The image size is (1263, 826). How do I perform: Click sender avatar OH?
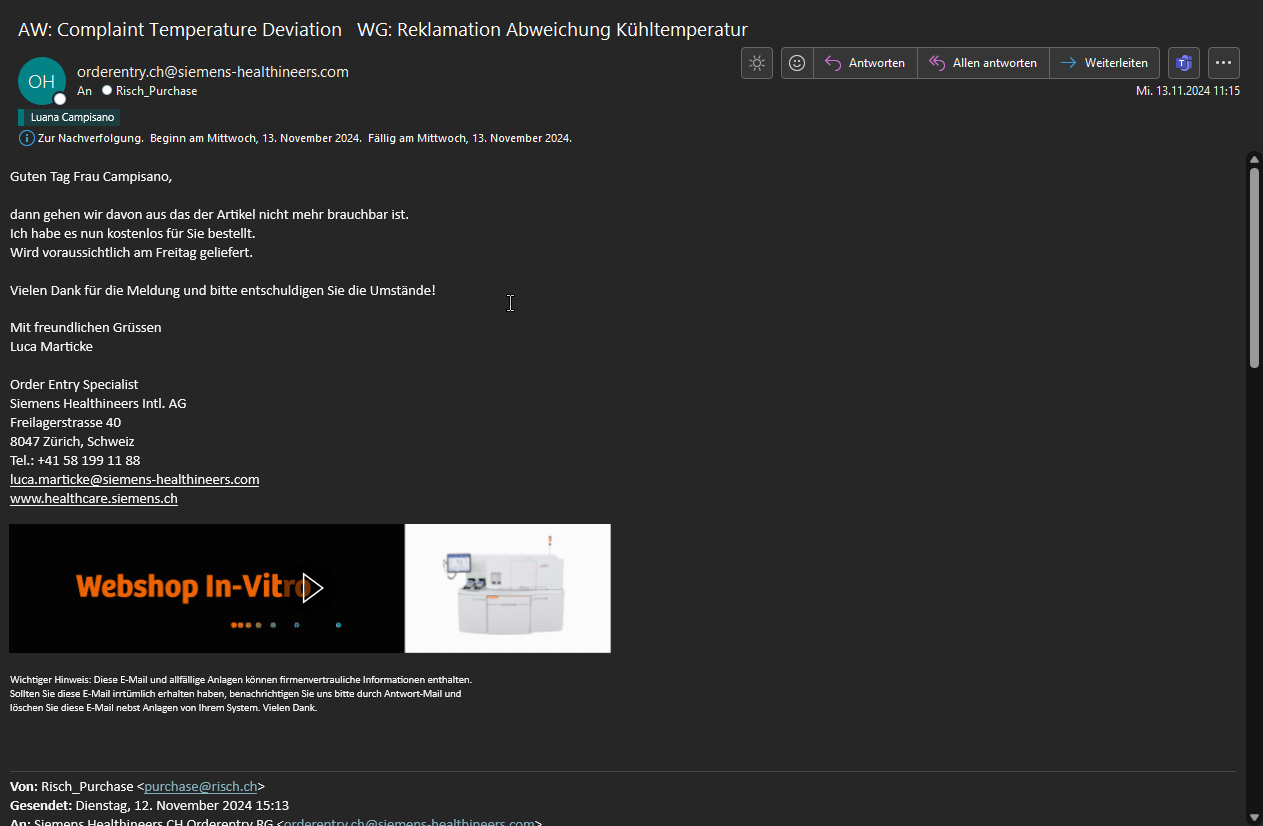tap(42, 81)
